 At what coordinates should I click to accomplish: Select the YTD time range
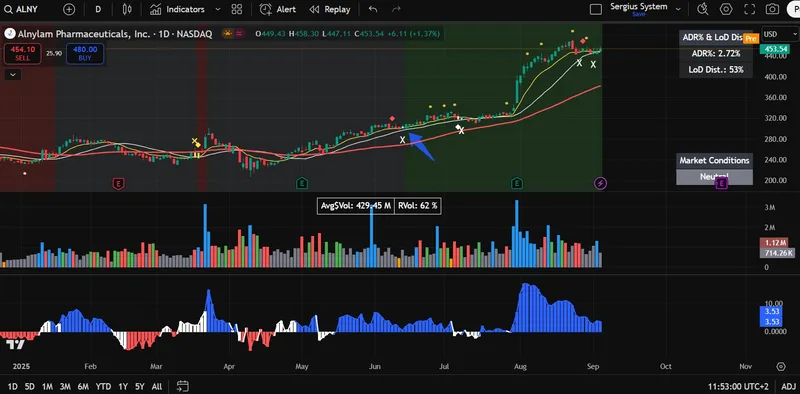point(104,386)
